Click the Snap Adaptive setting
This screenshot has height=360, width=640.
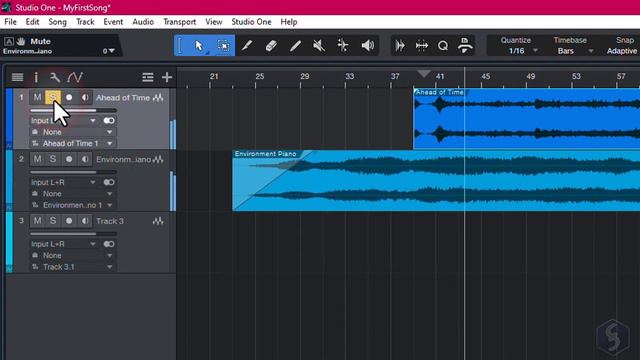622,51
